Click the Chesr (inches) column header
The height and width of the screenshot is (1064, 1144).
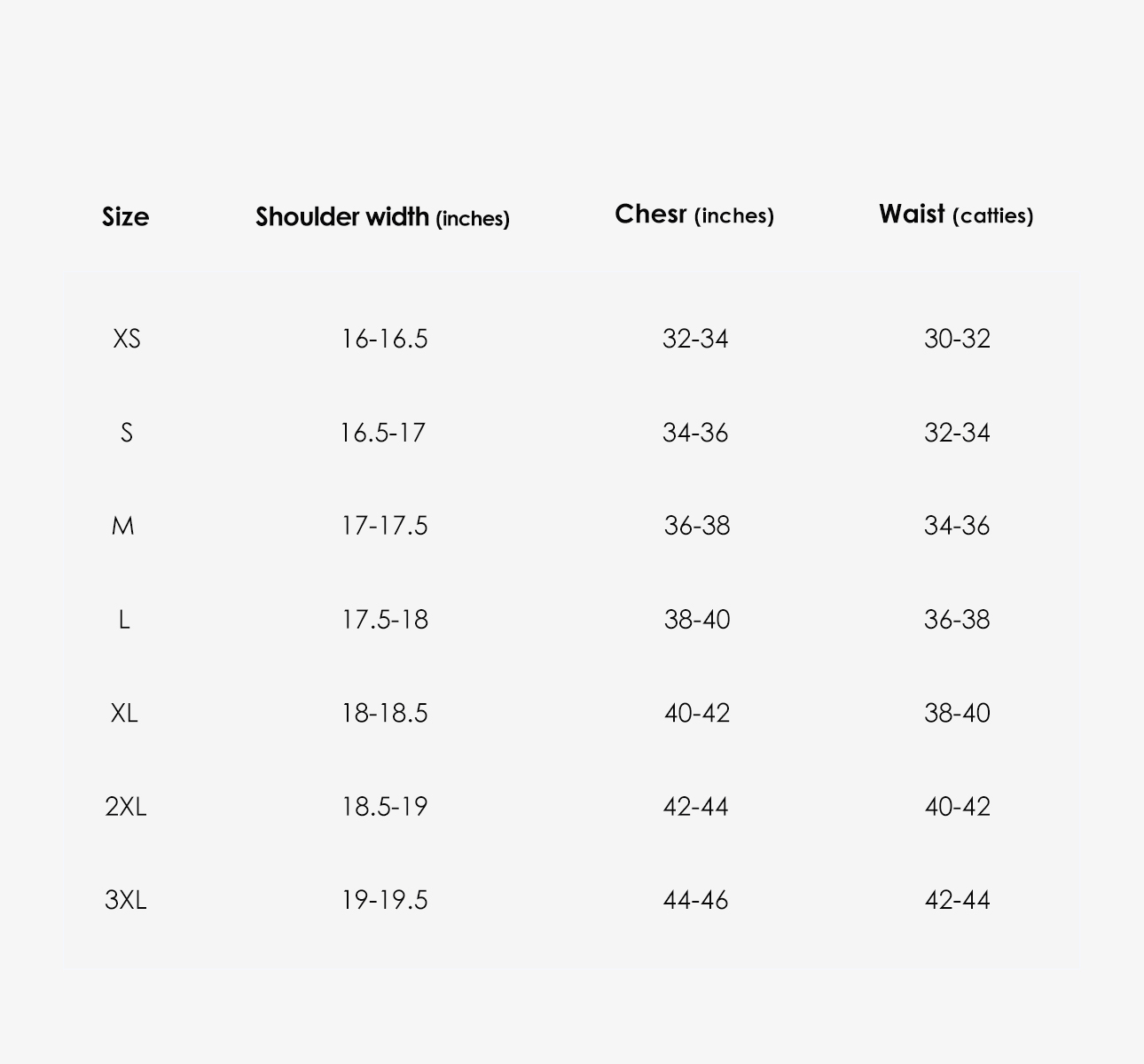point(694,215)
